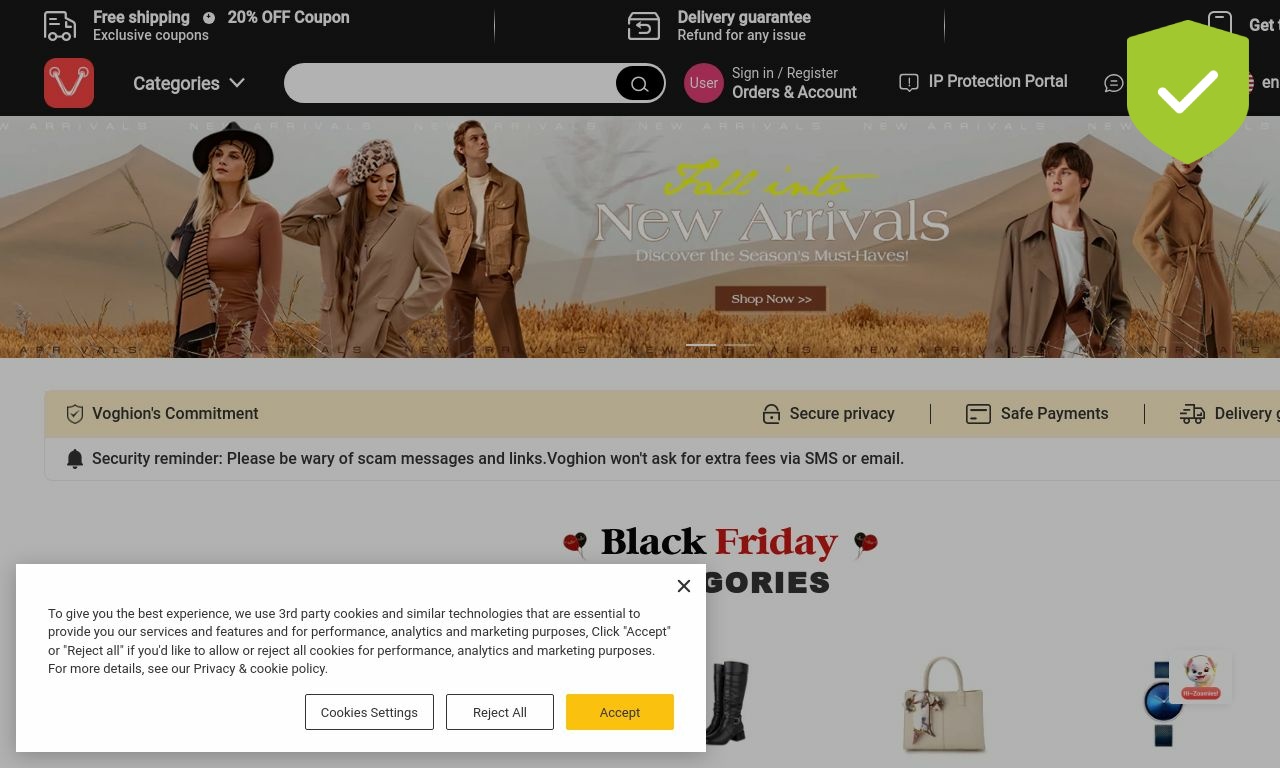Screen dimensions: 1280x768
Task: Click into the search input field
Action: [450, 83]
